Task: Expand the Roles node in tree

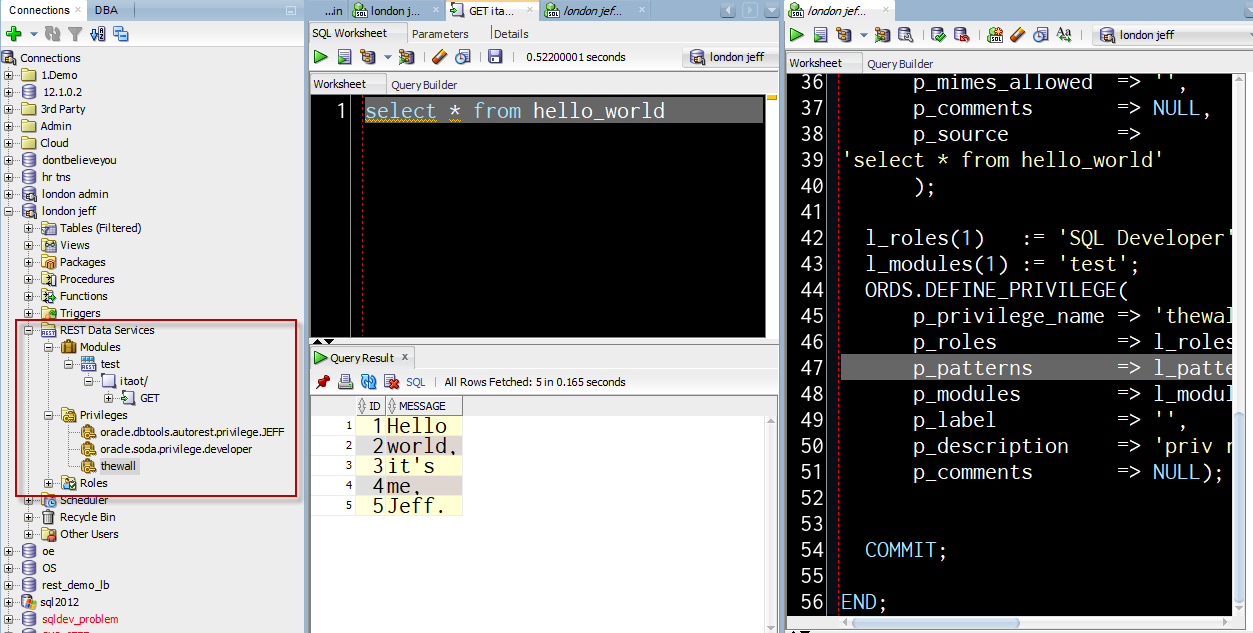Action: point(48,483)
